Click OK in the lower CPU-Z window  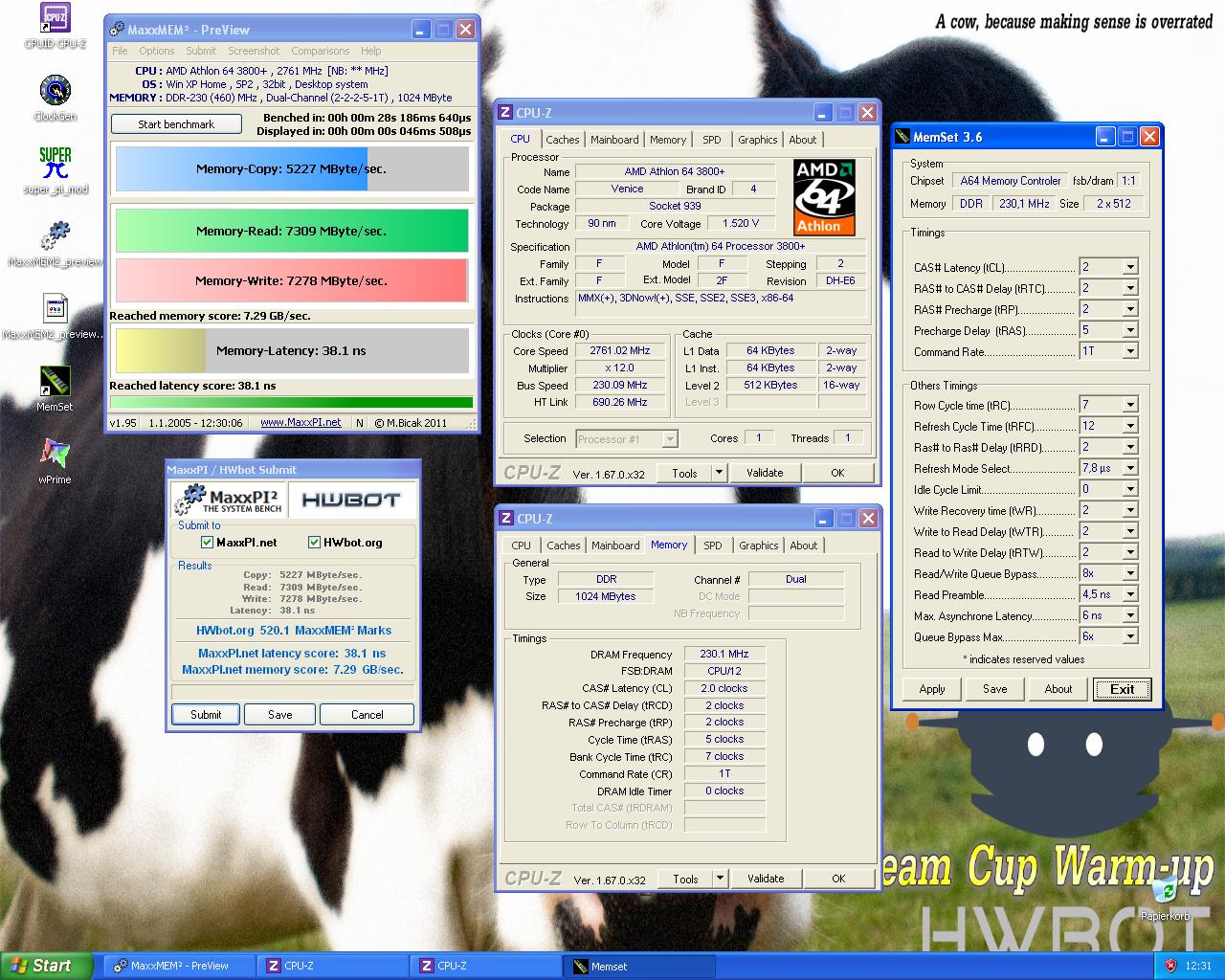[x=838, y=879]
